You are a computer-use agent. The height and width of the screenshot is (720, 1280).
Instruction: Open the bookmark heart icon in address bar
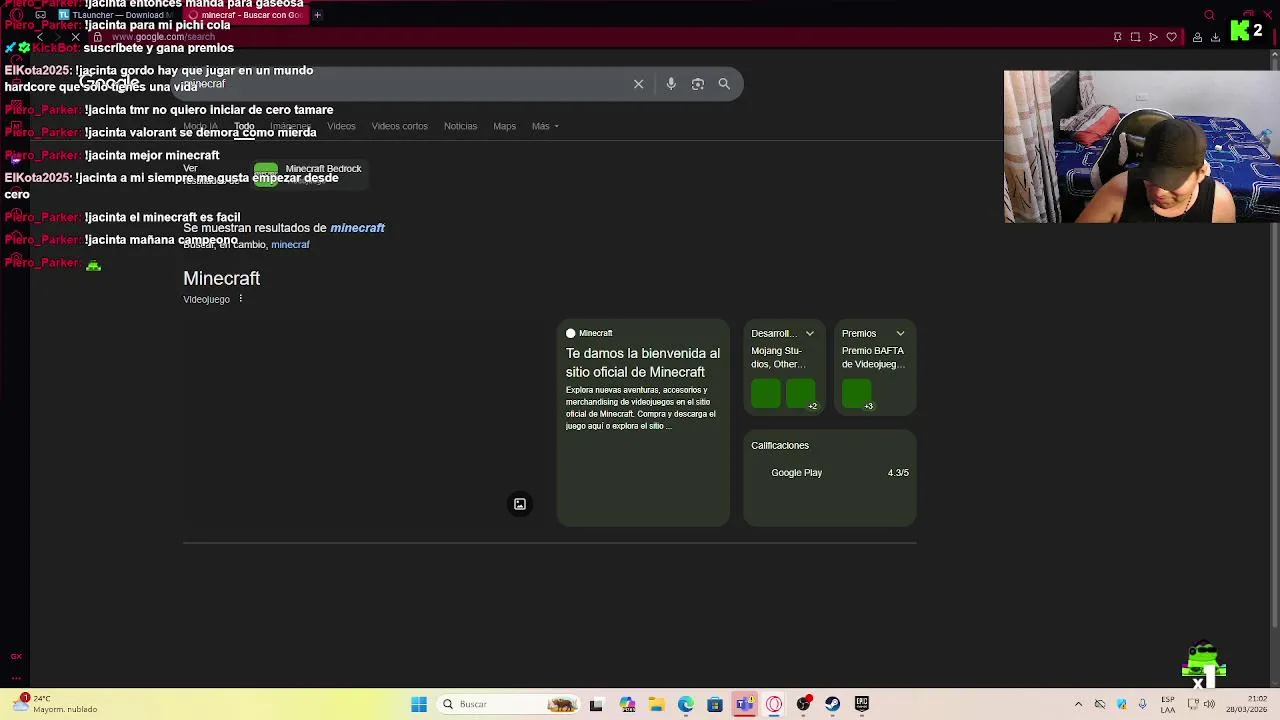click(1171, 37)
